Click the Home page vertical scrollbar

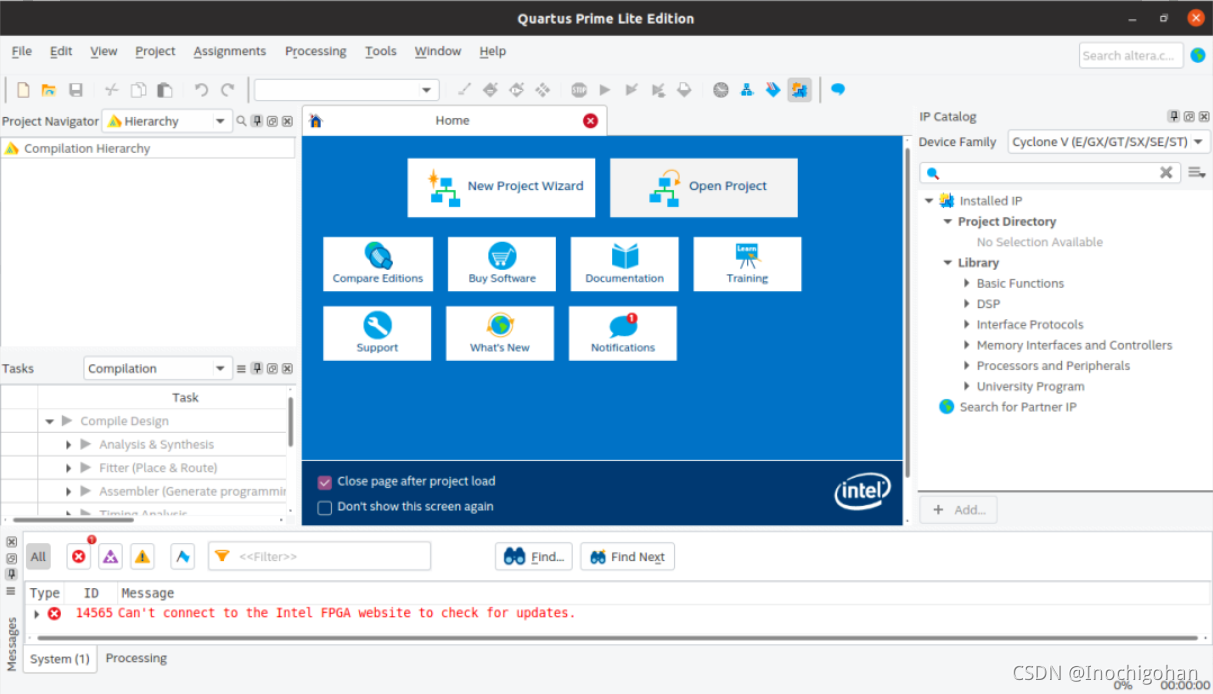coord(908,312)
